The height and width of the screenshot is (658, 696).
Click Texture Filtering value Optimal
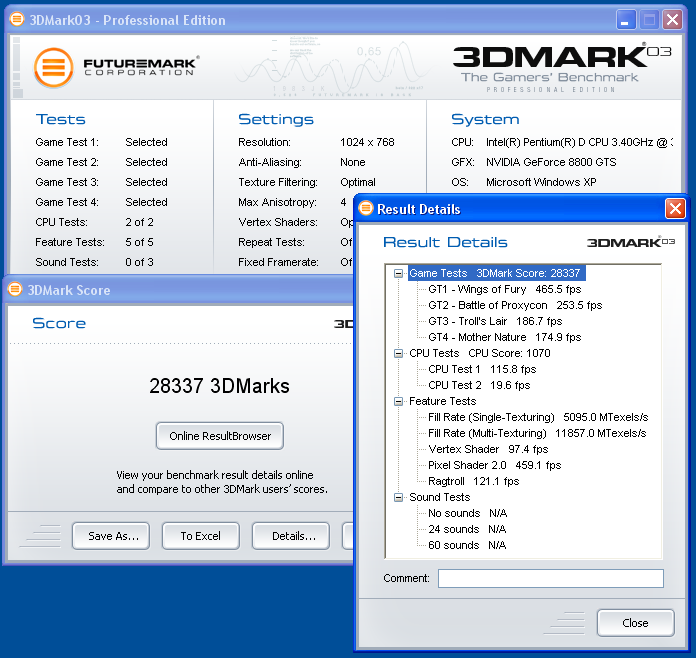[358, 182]
